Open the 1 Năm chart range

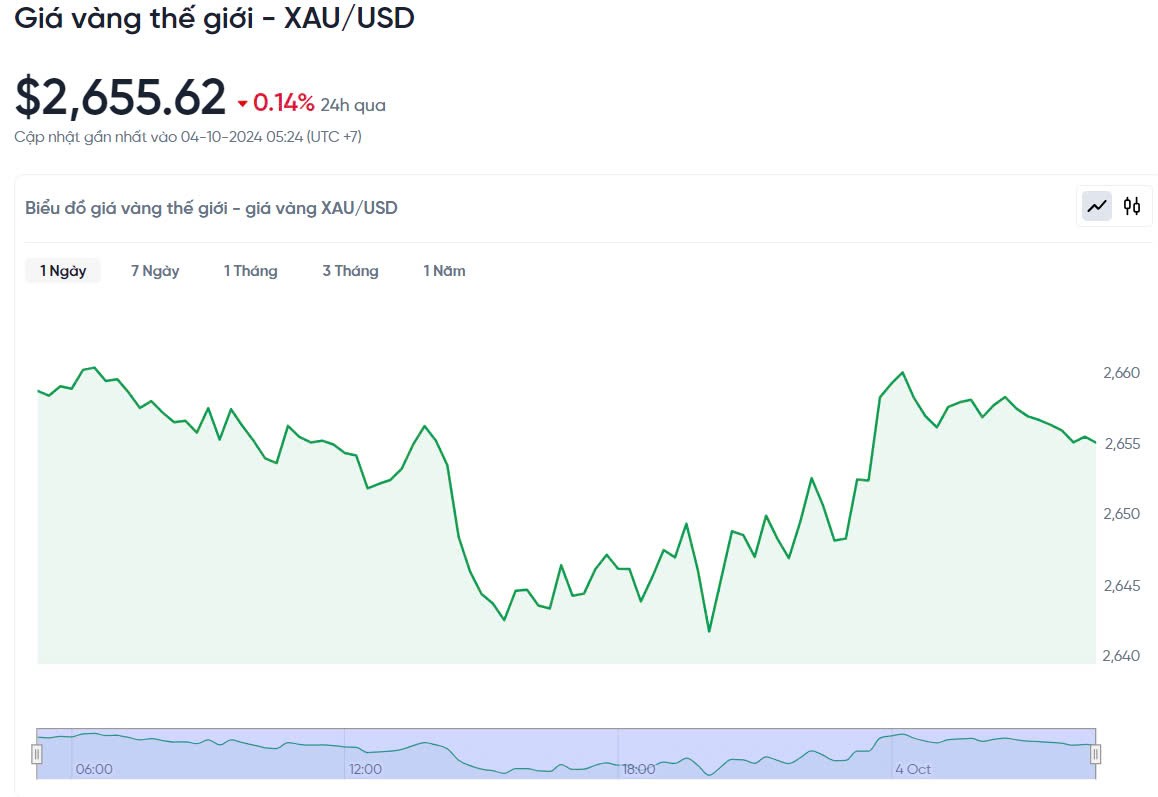tap(444, 271)
